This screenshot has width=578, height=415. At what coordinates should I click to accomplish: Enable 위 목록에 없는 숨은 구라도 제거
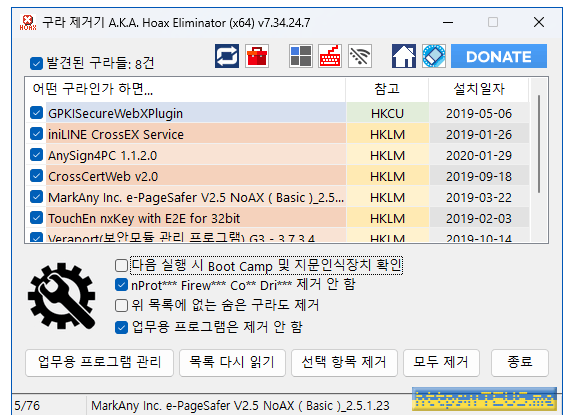click(121, 306)
